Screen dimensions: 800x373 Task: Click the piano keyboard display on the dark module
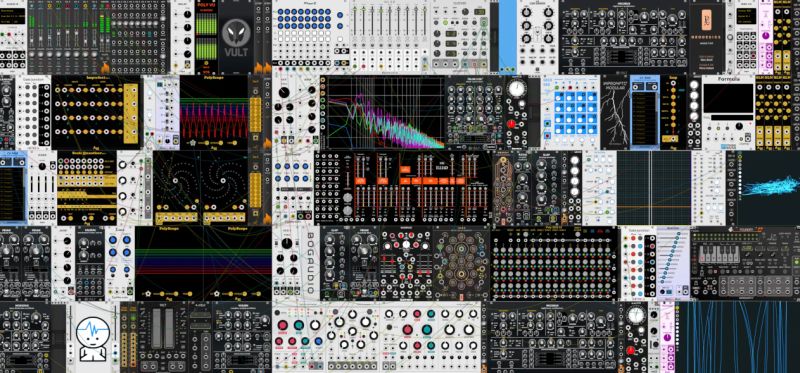click(x=718, y=255)
